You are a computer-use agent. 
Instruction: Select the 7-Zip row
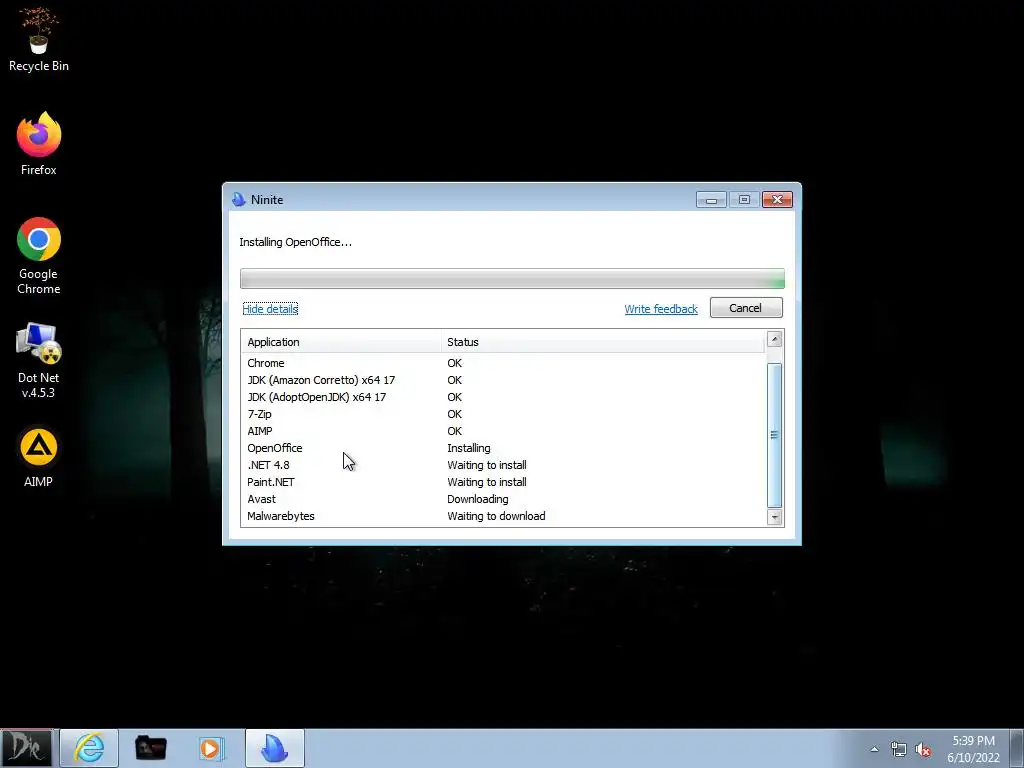[x=503, y=414]
